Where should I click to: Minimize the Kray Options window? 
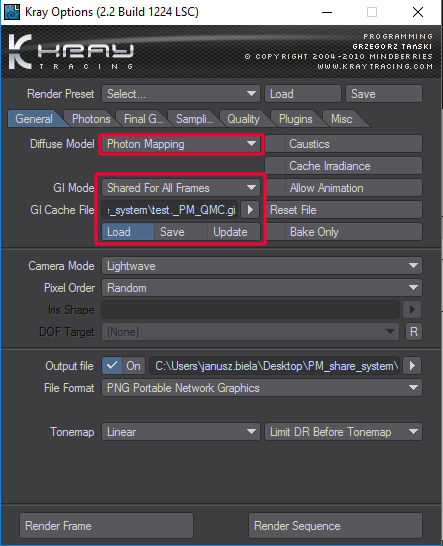[x=327, y=12]
